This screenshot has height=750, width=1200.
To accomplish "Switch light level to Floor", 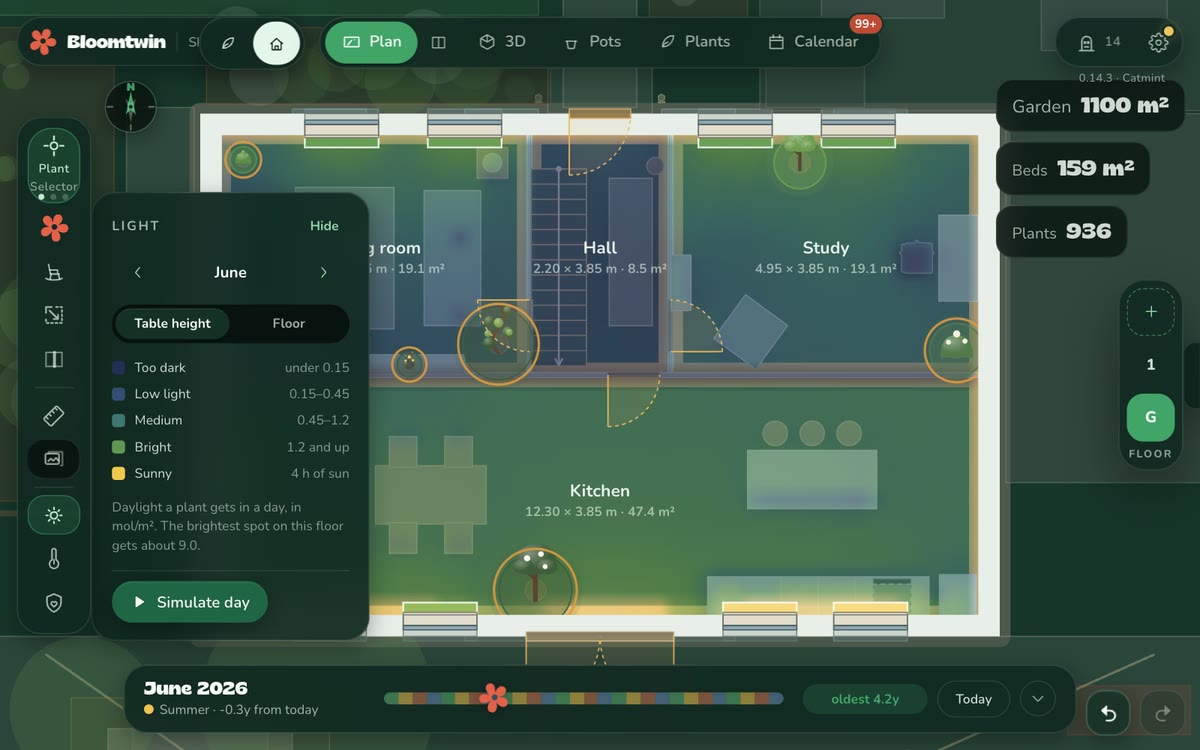I will coord(289,324).
